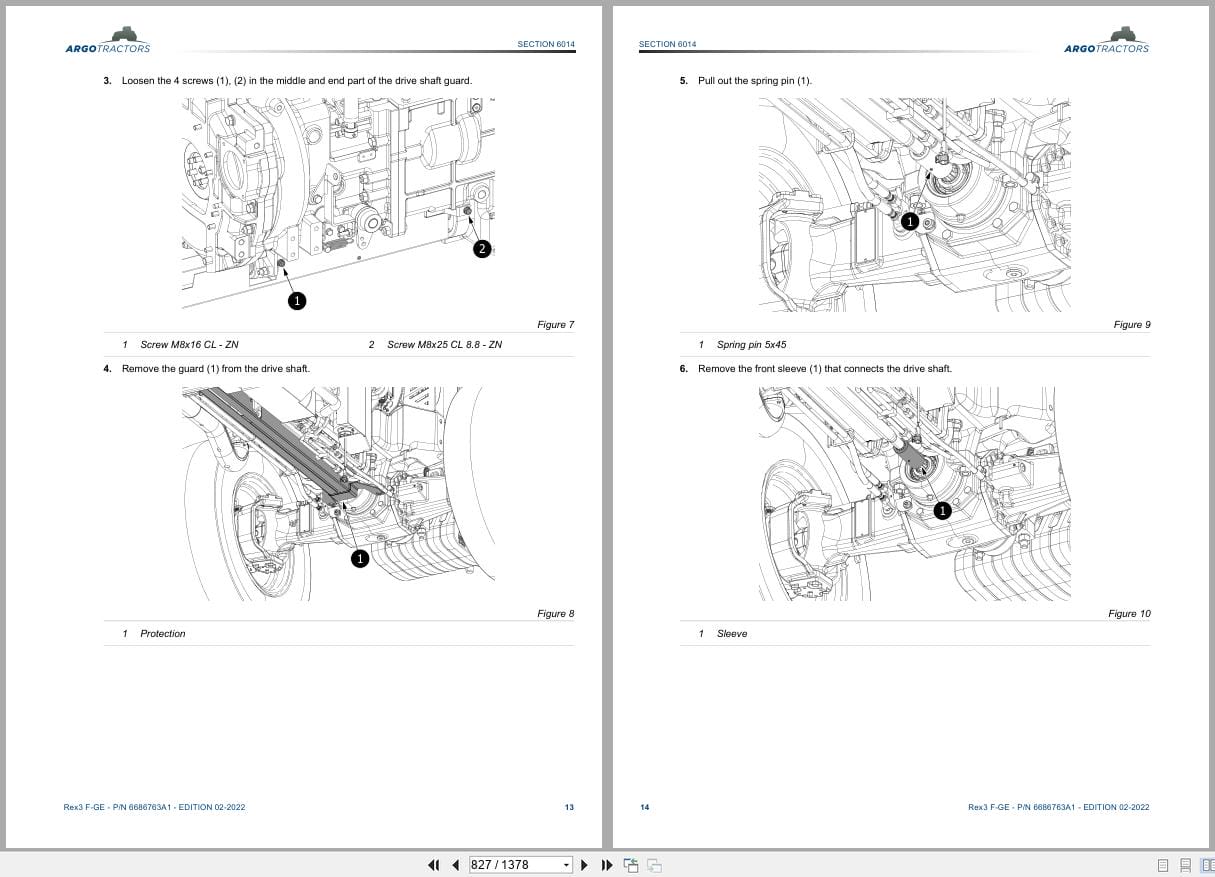The image size is (1215, 877).
Task: Click 'SECTION 6014' header on right page
Action: tap(667, 44)
